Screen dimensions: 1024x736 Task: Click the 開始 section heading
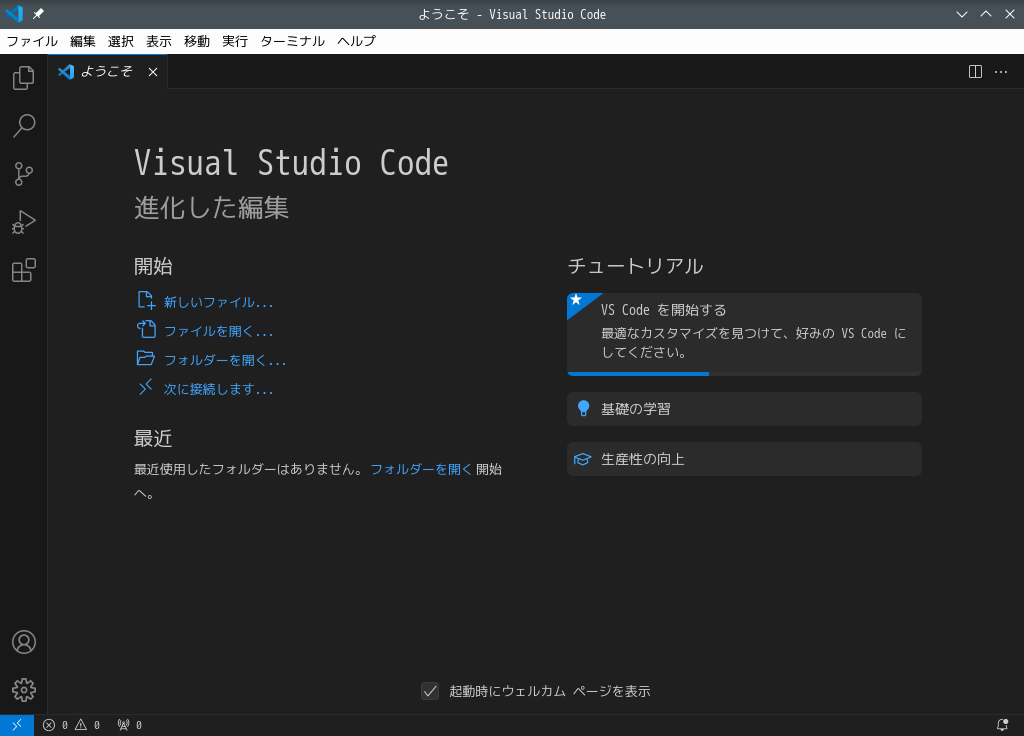pos(153,266)
